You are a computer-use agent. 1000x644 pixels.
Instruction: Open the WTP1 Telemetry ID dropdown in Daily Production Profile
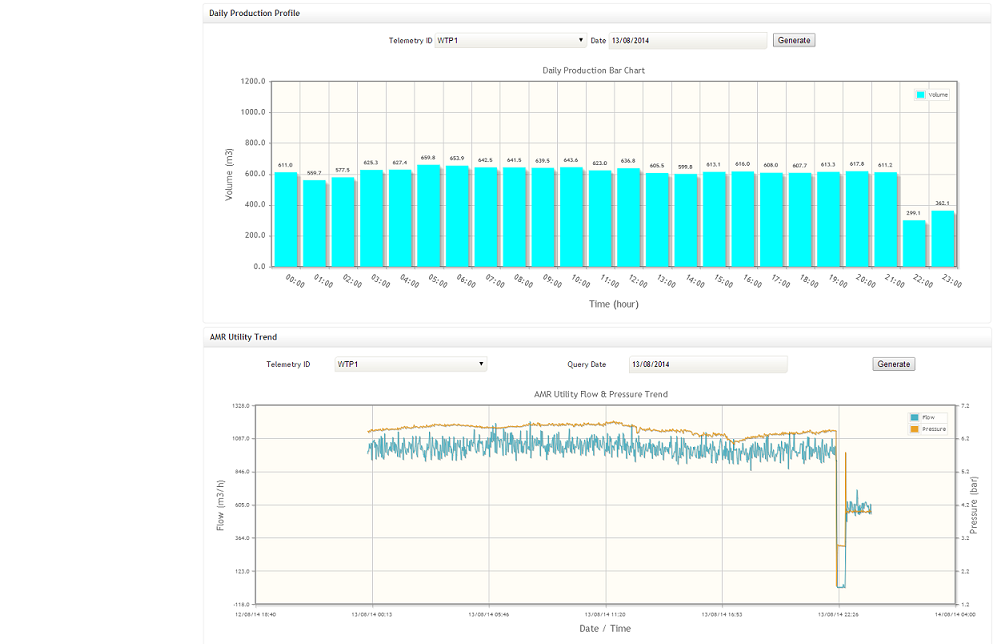(510, 40)
